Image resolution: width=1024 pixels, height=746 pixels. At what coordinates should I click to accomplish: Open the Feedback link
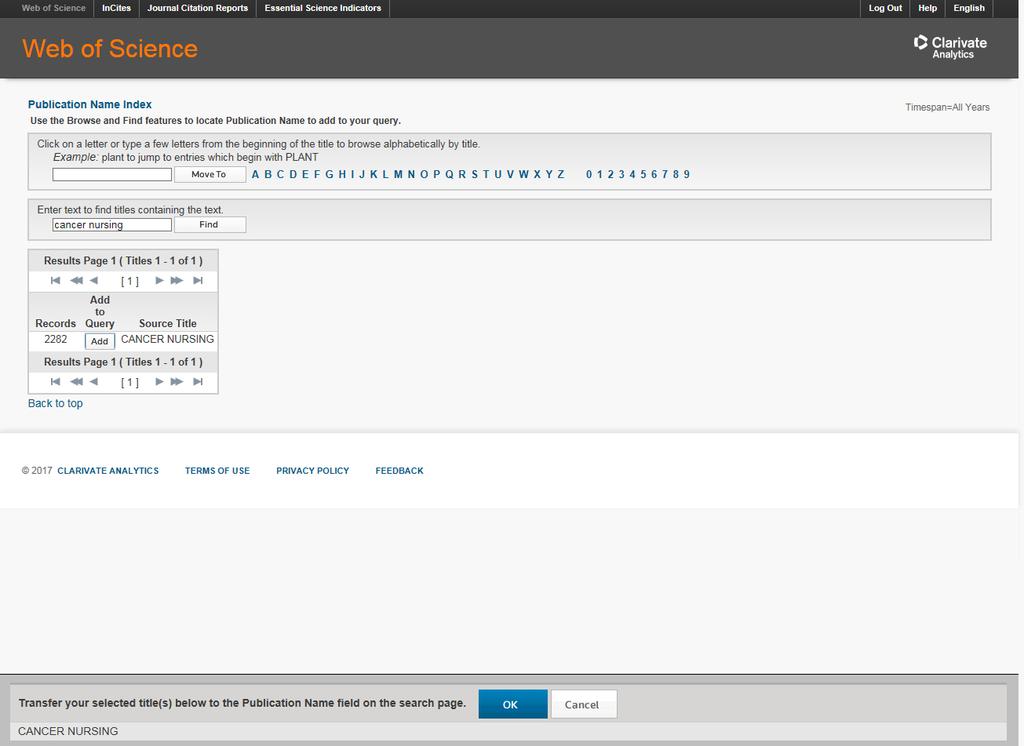pyautogui.click(x=399, y=470)
